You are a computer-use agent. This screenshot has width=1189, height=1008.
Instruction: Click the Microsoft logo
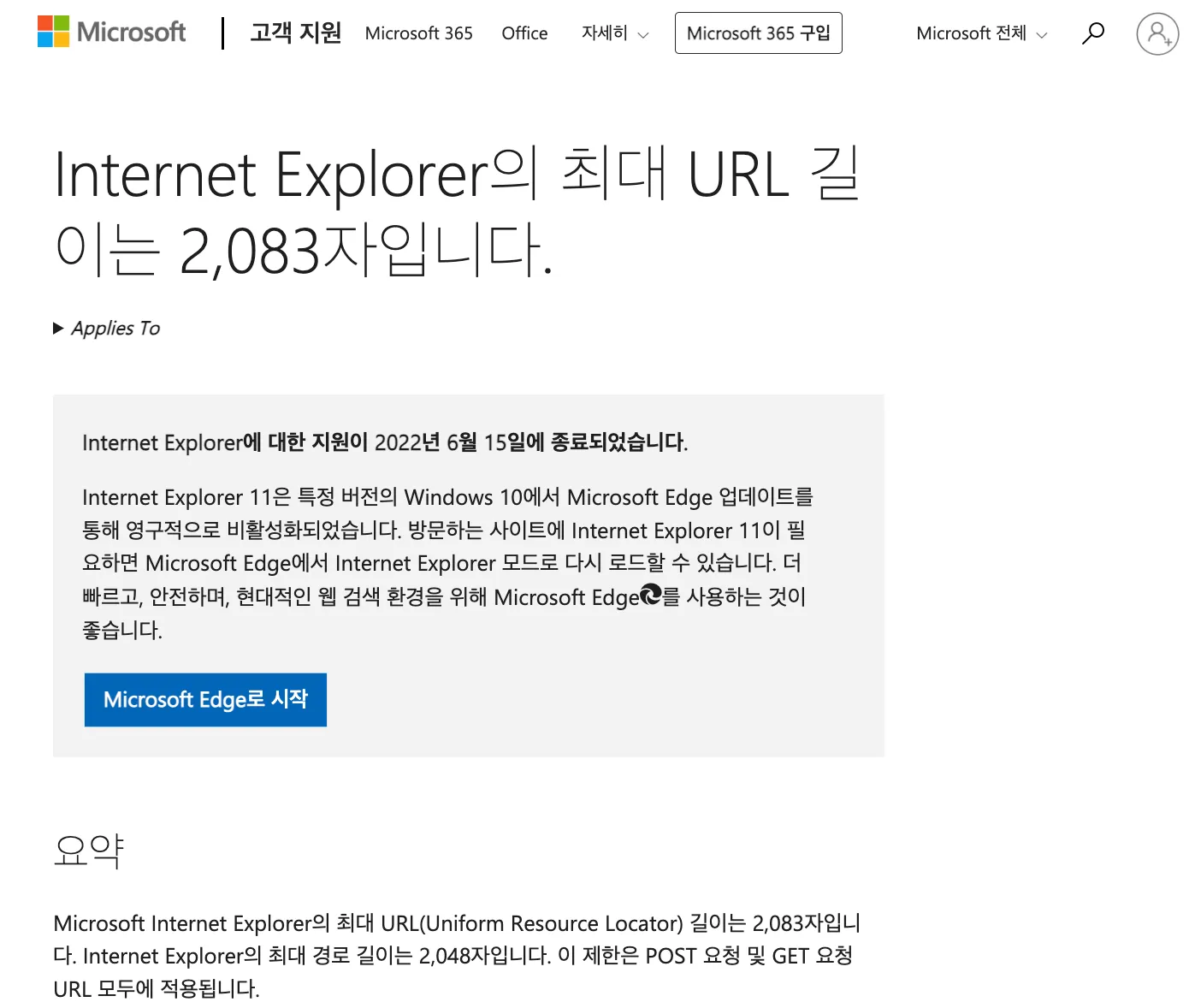pyautogui.click(x=112, y=33)
